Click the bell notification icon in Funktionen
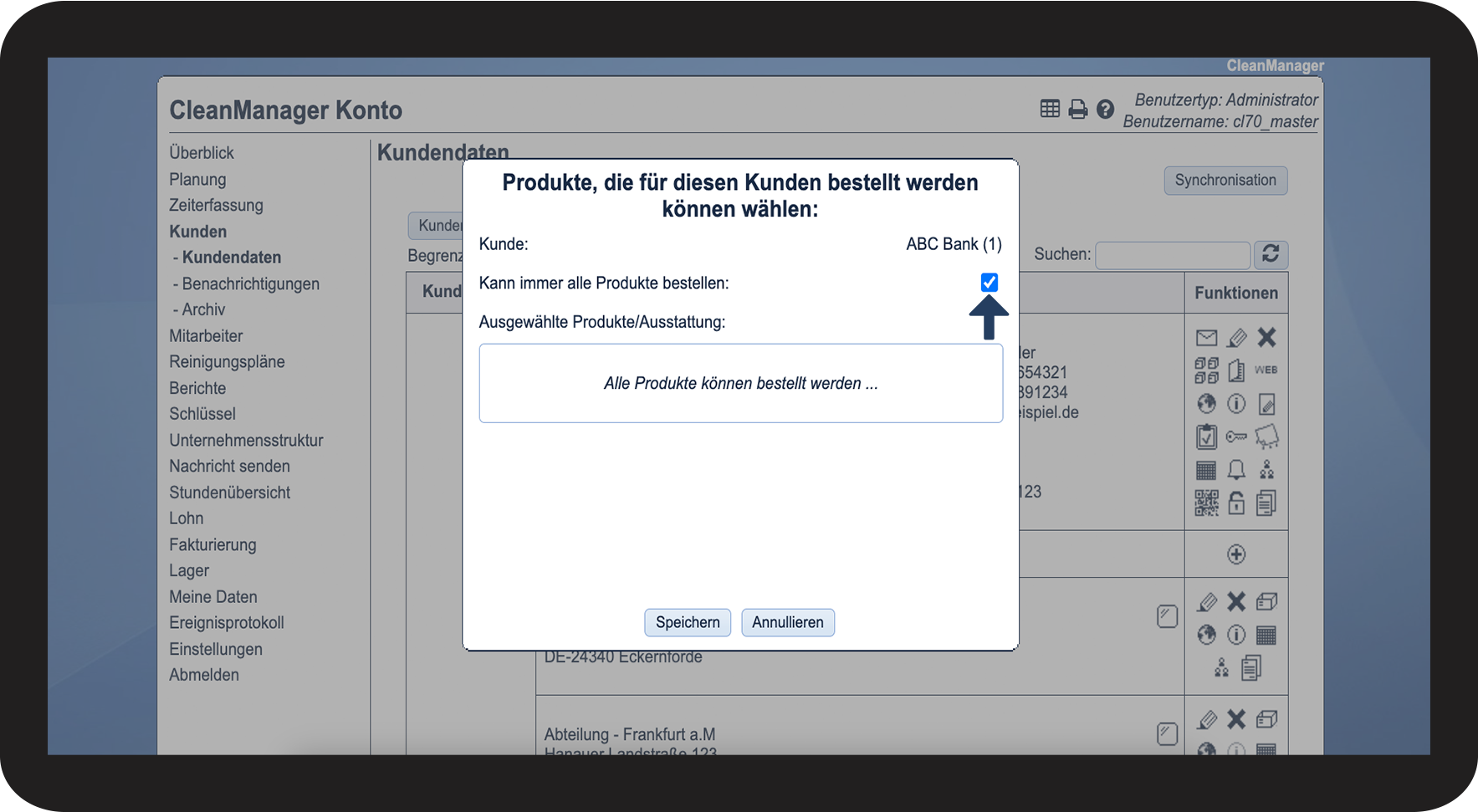 pyautogui.click(x=1236, y=470)
